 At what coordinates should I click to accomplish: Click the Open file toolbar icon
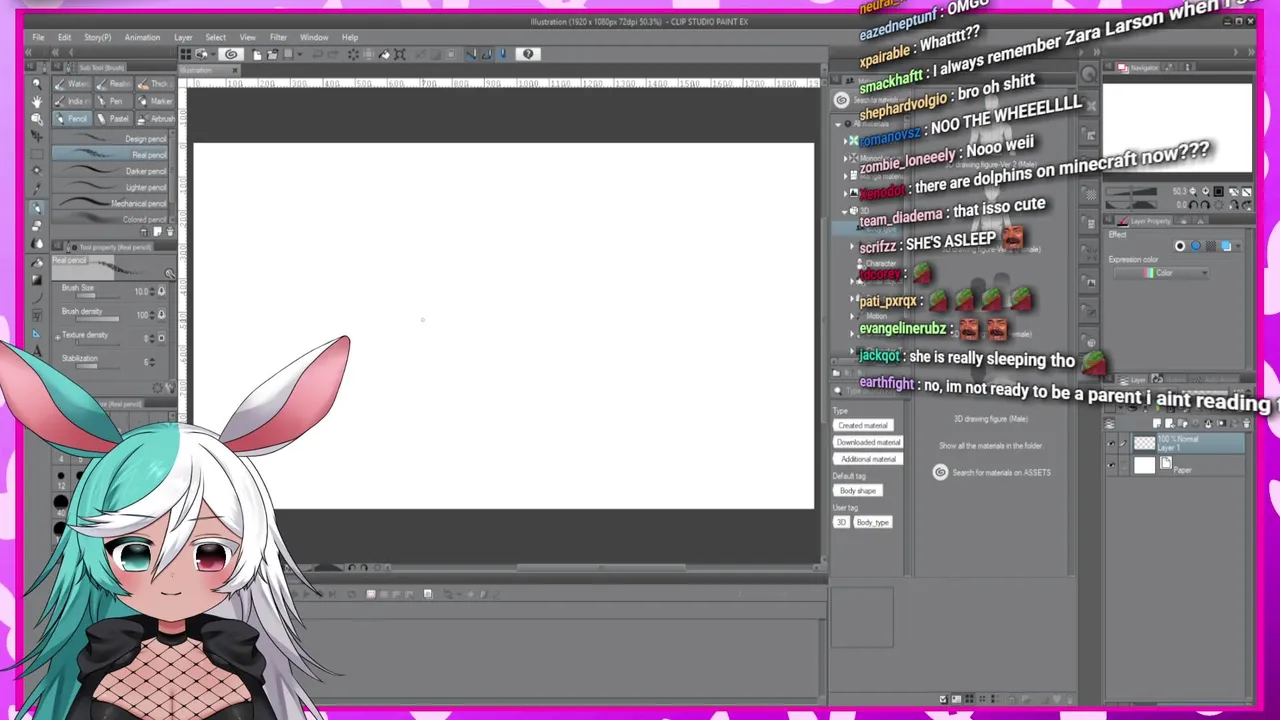[x=273, y=54]
